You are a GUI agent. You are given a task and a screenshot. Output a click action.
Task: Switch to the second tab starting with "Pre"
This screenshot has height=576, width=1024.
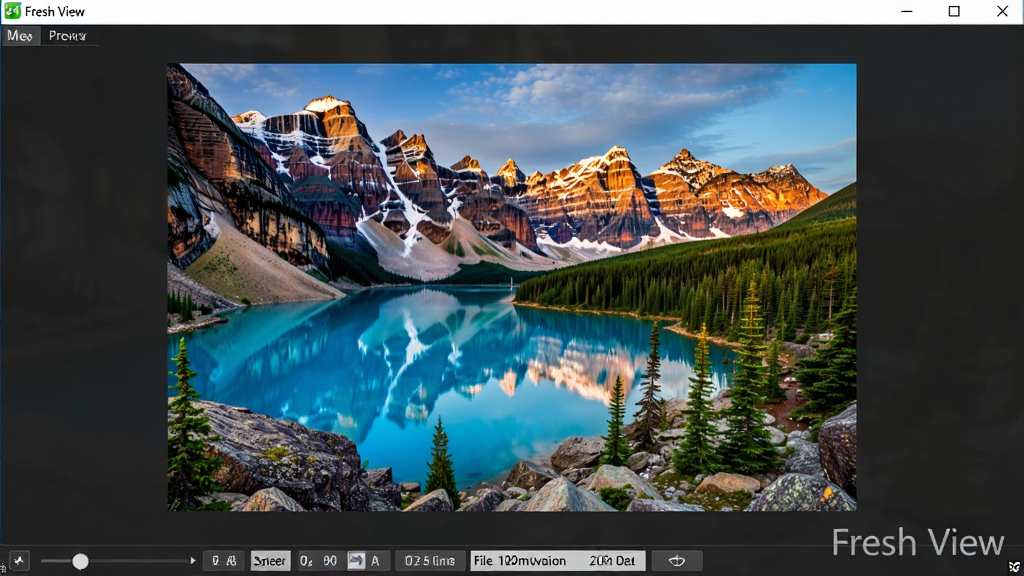click(x=68, y=36)
